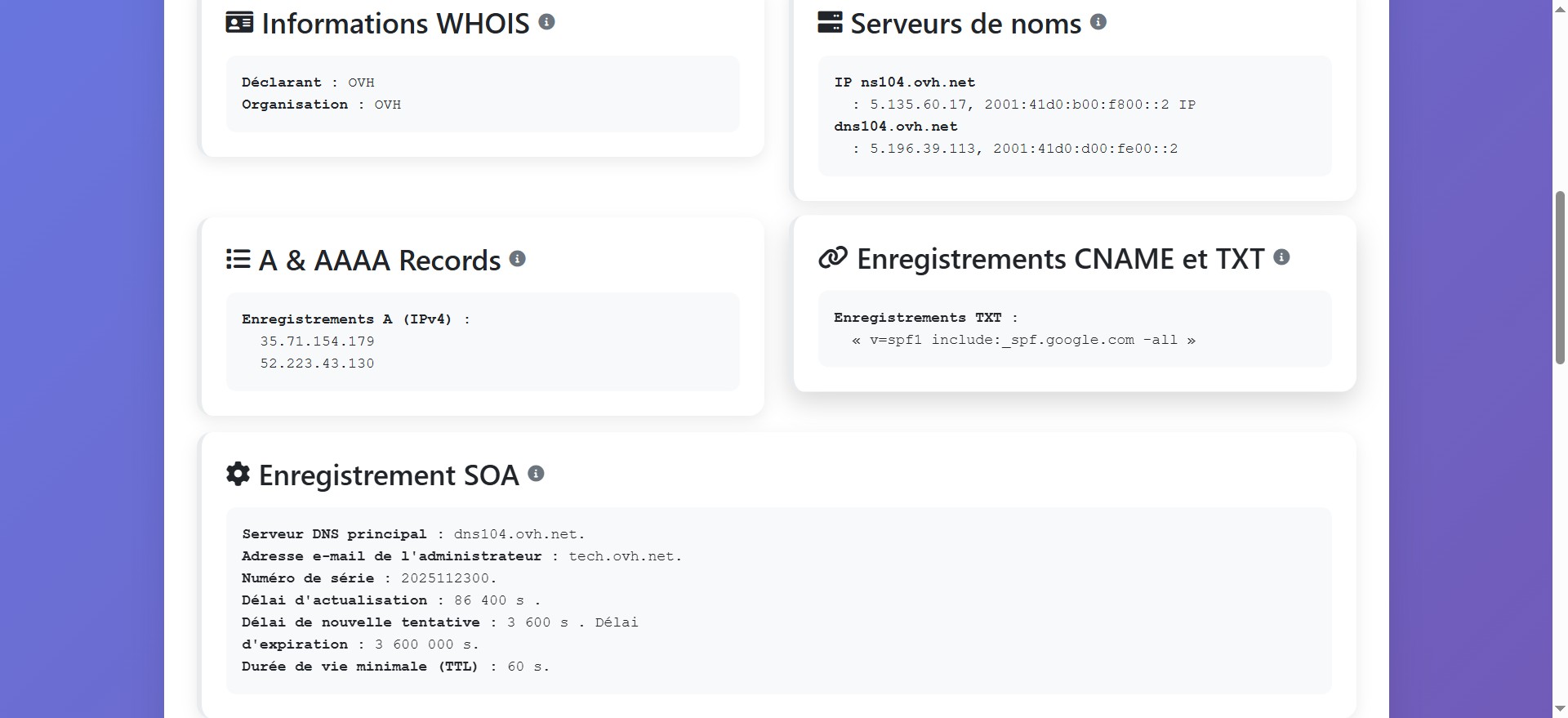Click the gear icon next to Enregistrement SOA

pos(237,475)
